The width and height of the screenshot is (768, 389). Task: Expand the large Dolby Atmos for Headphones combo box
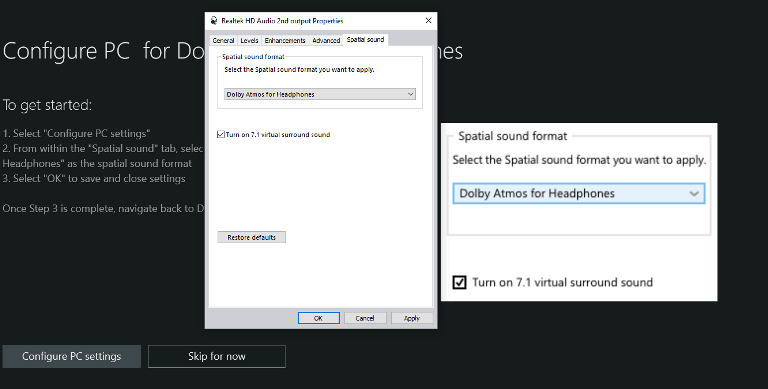(x=579, y=193)
